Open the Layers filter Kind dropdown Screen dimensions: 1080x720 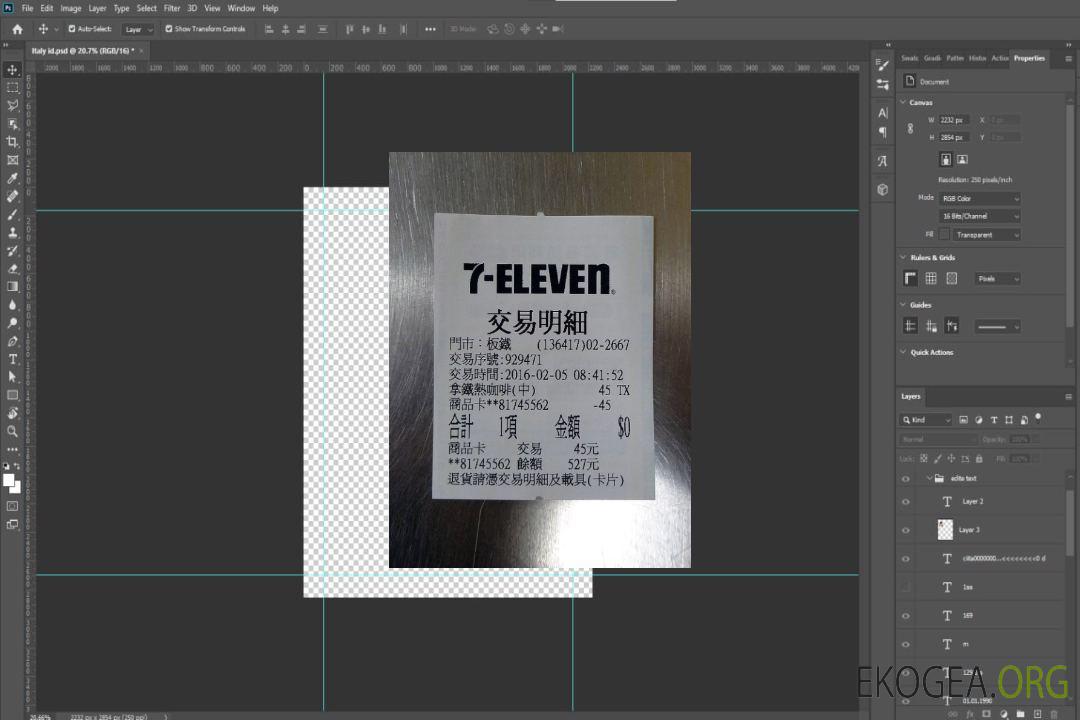pyautogui.click(x=926, y=420)
